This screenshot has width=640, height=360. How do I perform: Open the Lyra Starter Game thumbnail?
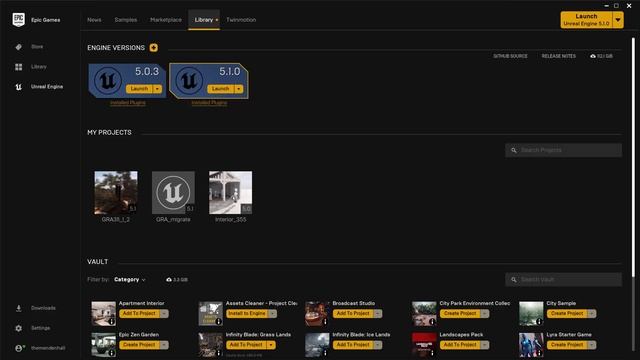[x=531, y=345]
